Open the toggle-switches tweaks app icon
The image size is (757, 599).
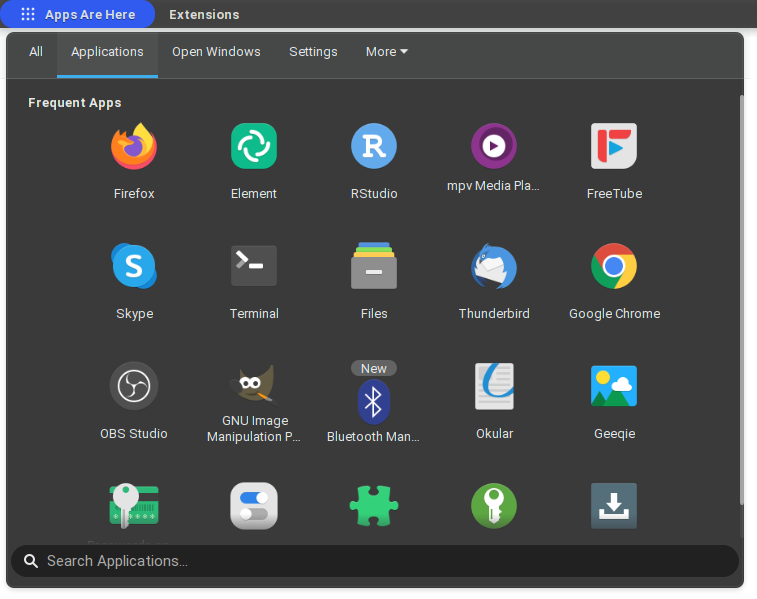[x=254, y=505]
